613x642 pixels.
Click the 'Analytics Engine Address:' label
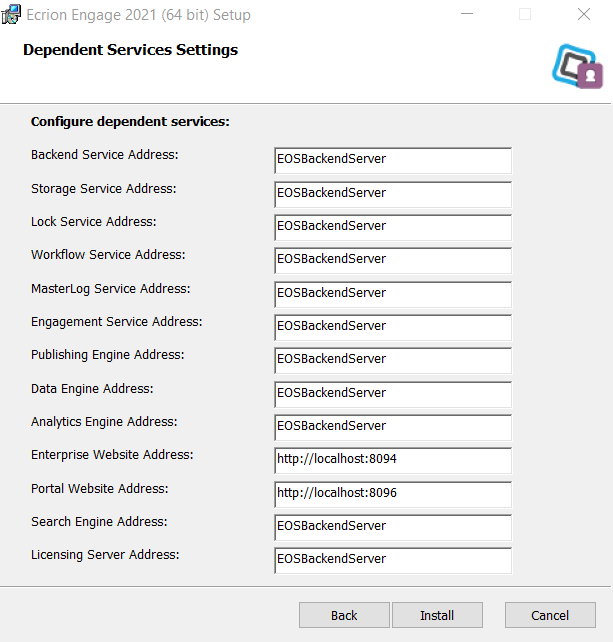104,422
